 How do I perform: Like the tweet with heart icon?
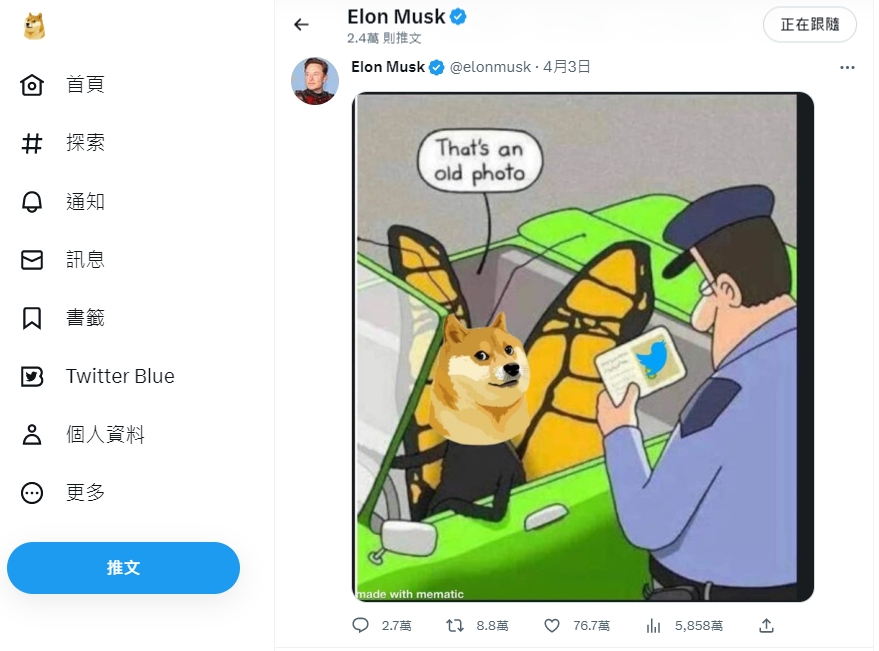point(551,625)
